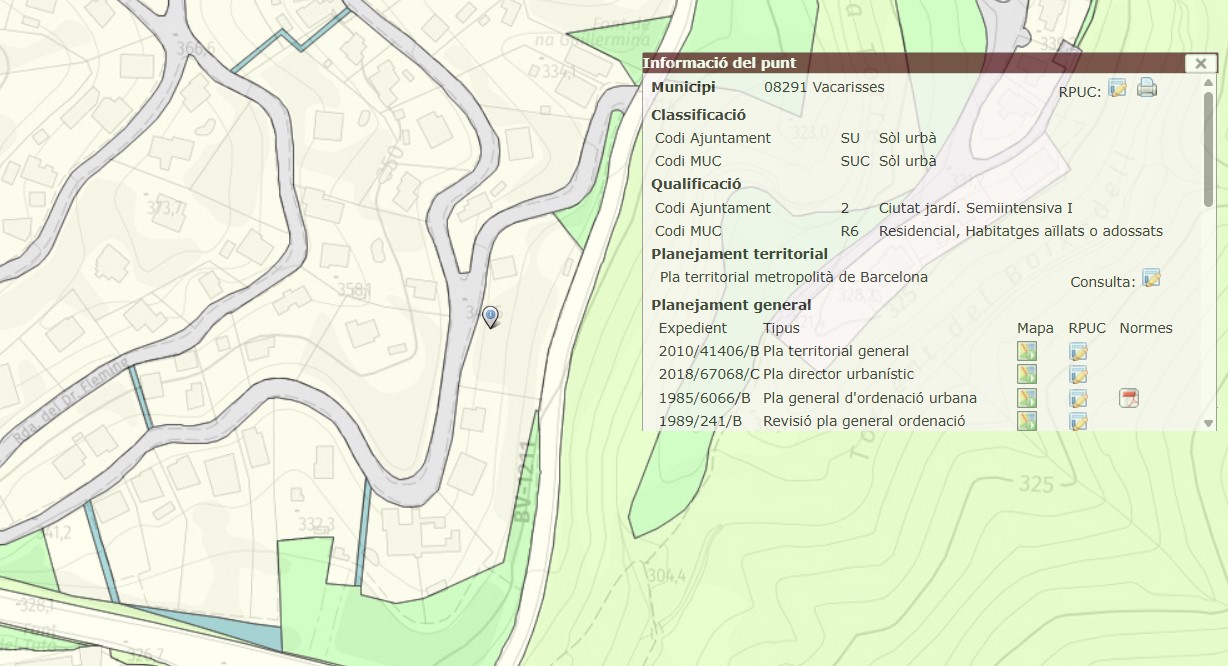Show map for Revisió pla general ordenació

pos(1027,421)
